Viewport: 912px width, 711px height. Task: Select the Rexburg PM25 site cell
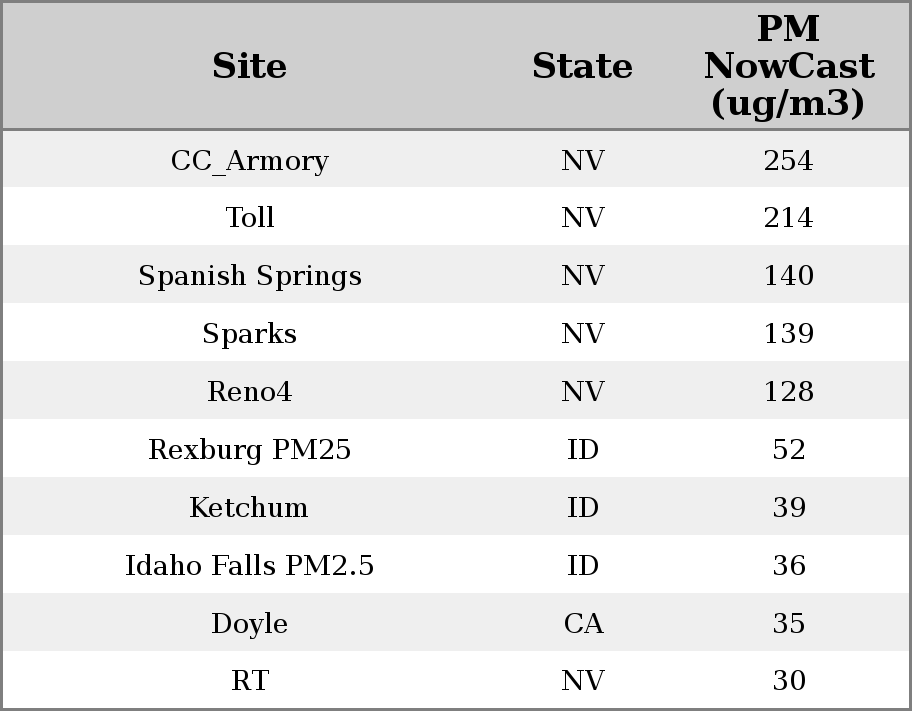(x=249, y=450)
